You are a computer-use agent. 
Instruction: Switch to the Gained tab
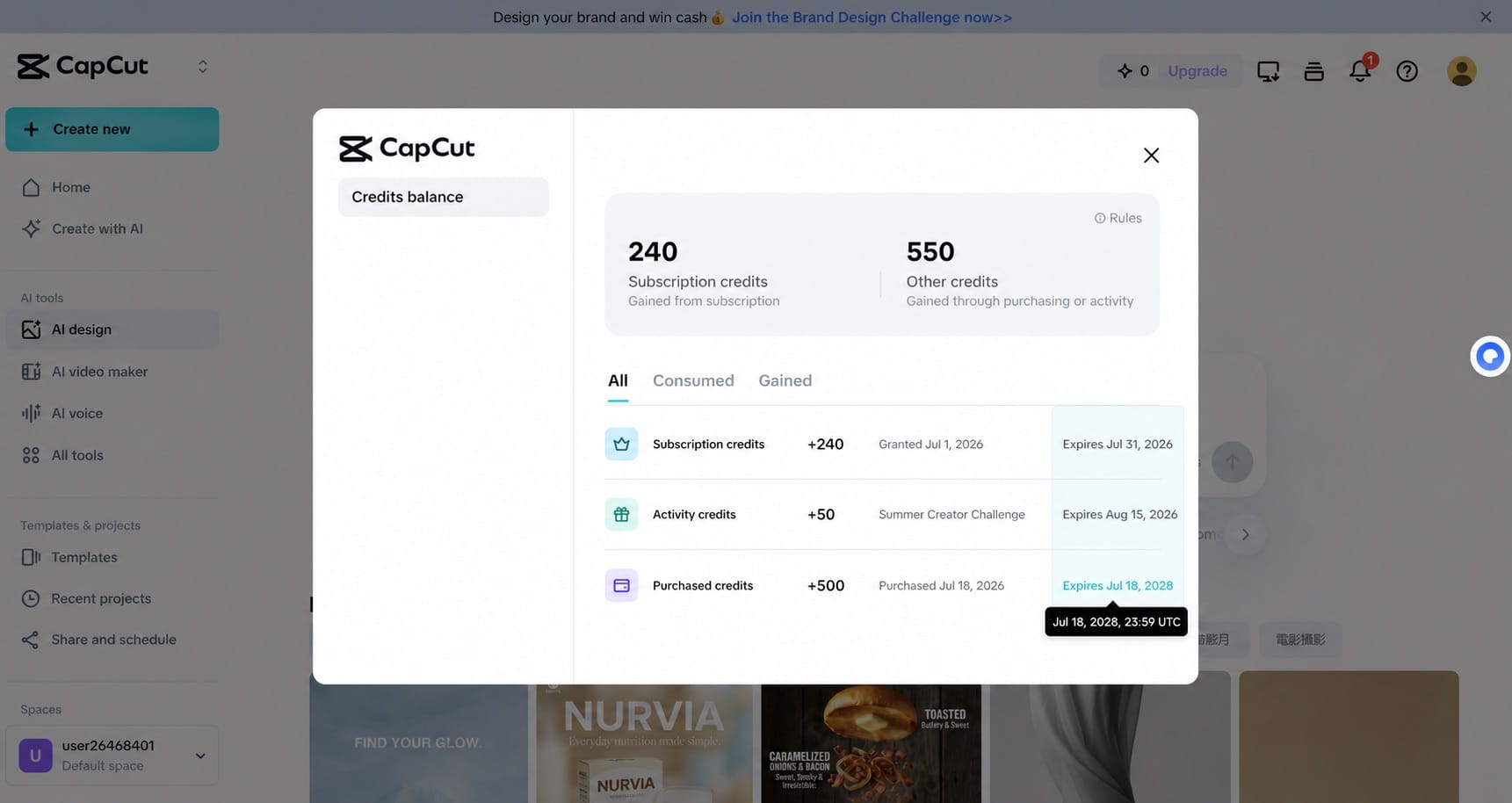tap(785, 380)
